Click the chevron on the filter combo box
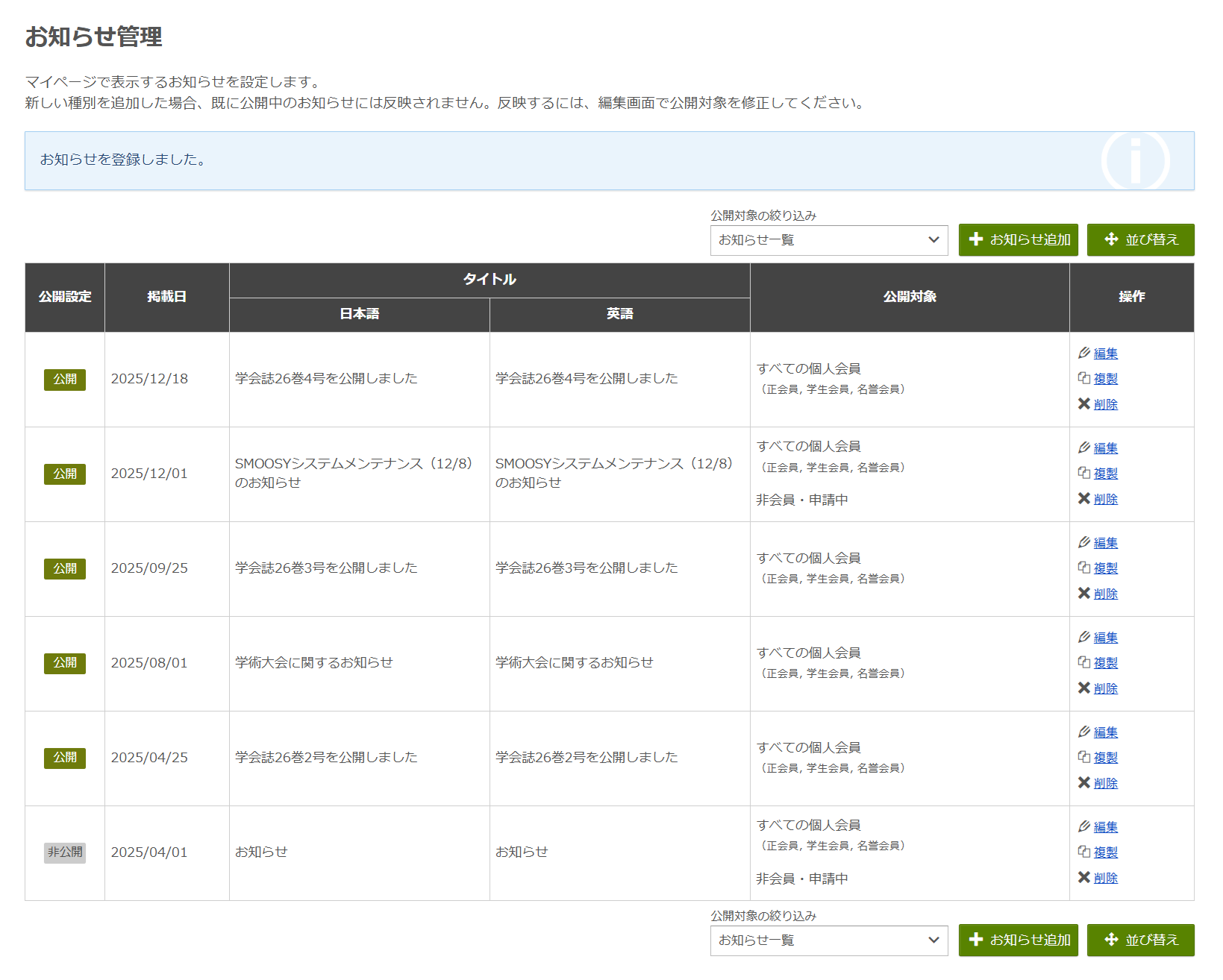The width and height of the screenshot is (1223, 980). 933,240
